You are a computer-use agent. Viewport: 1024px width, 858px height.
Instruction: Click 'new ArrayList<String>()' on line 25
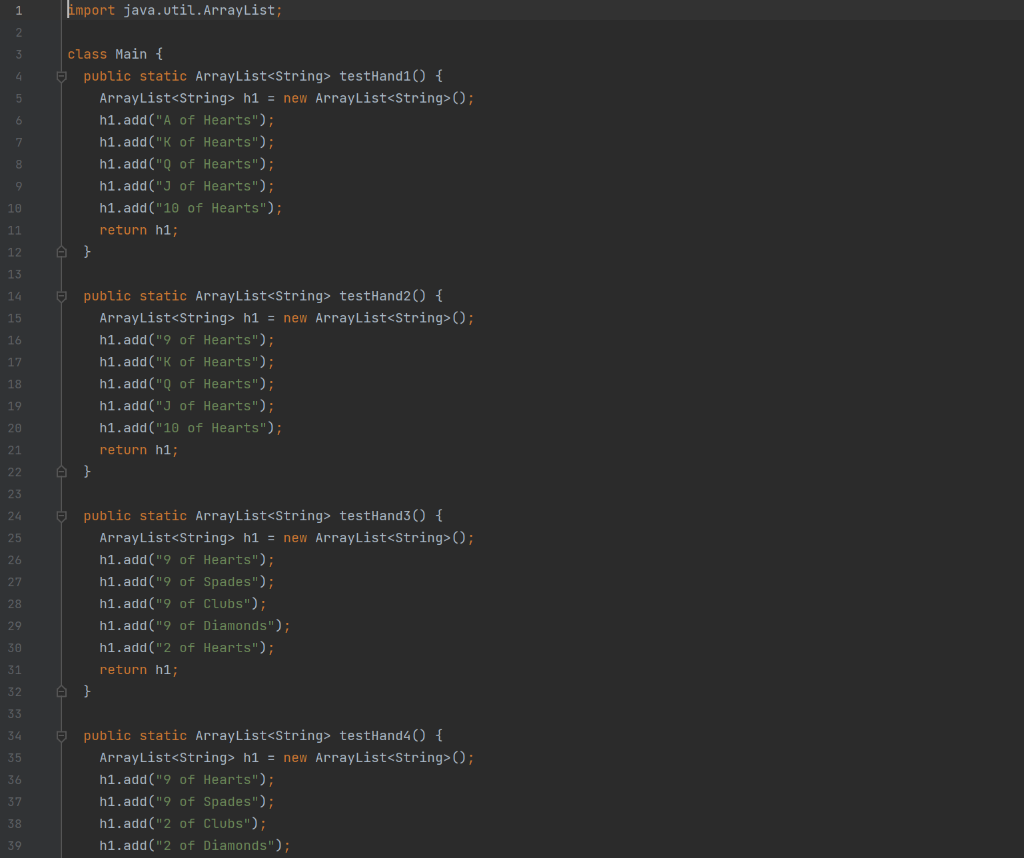(x=375, y=538)
